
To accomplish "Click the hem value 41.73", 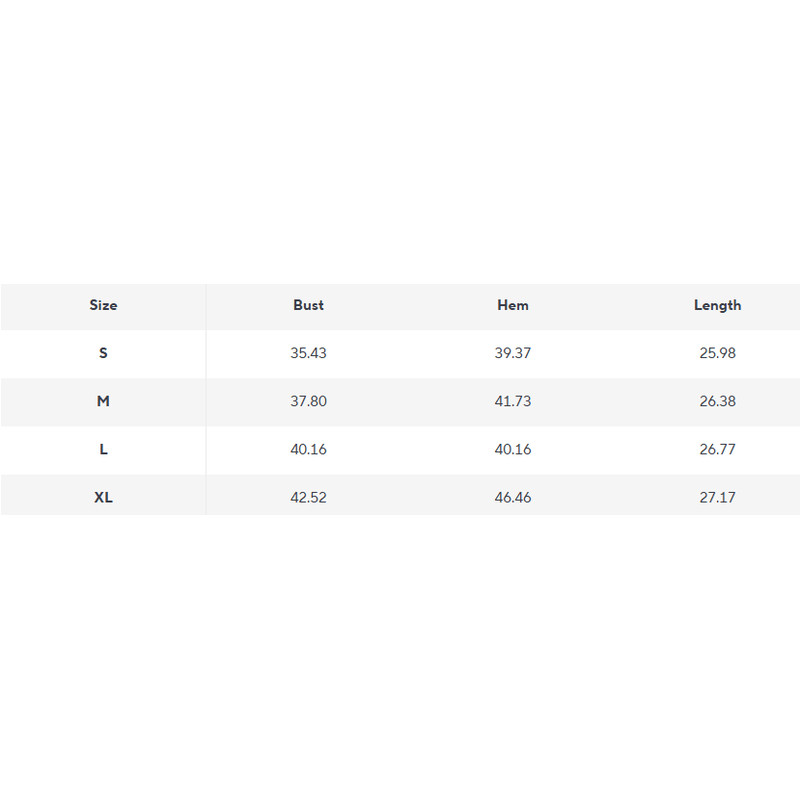I will [x=513, y=401].
